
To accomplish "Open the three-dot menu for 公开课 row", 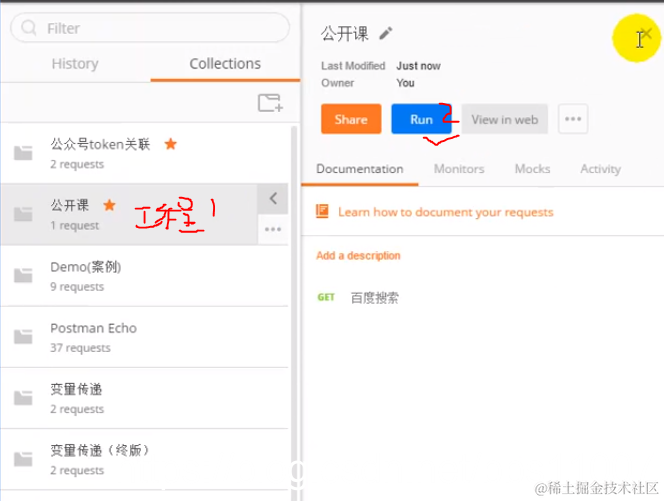I will [273, 230].
